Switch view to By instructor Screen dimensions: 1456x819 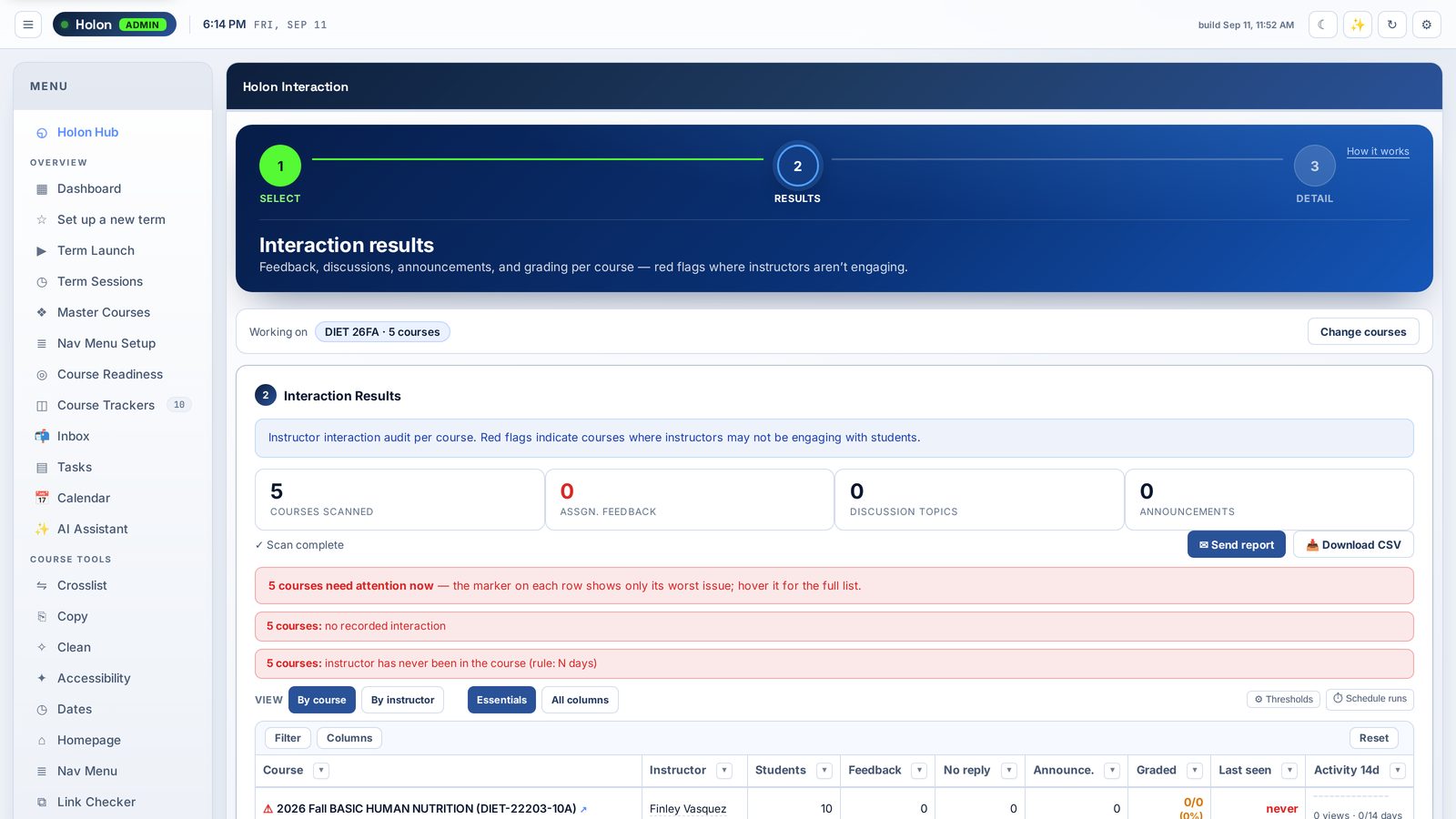402,700
